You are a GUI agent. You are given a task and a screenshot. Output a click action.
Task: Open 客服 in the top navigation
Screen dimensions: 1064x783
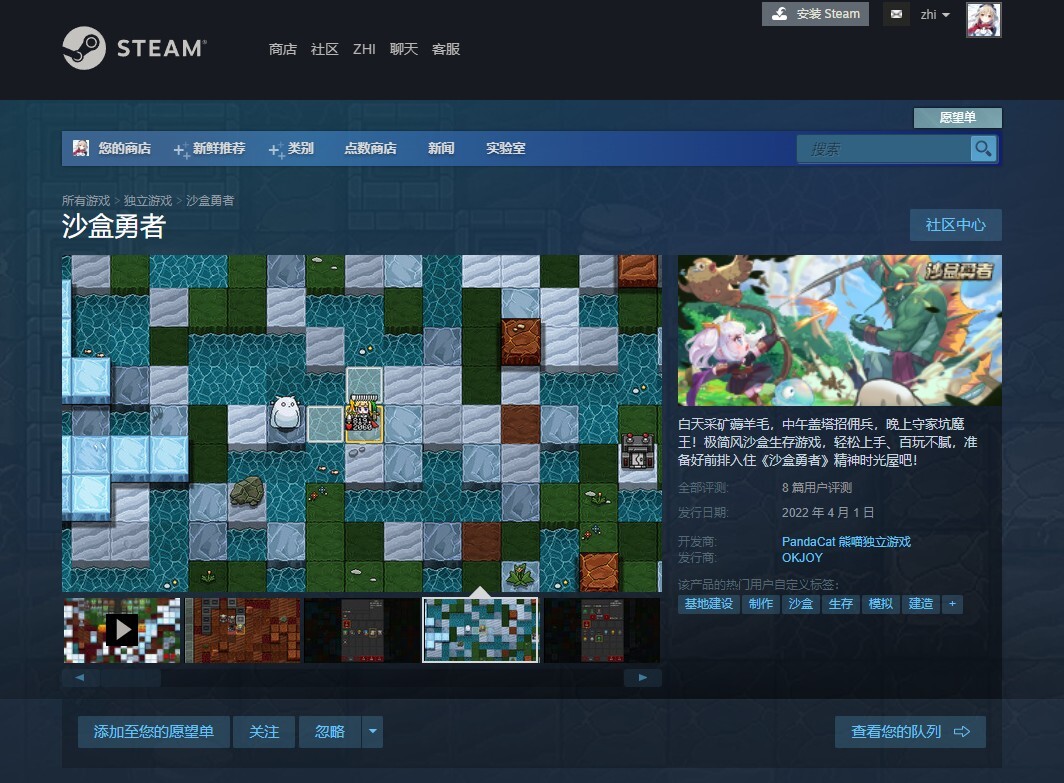point(446,49)
